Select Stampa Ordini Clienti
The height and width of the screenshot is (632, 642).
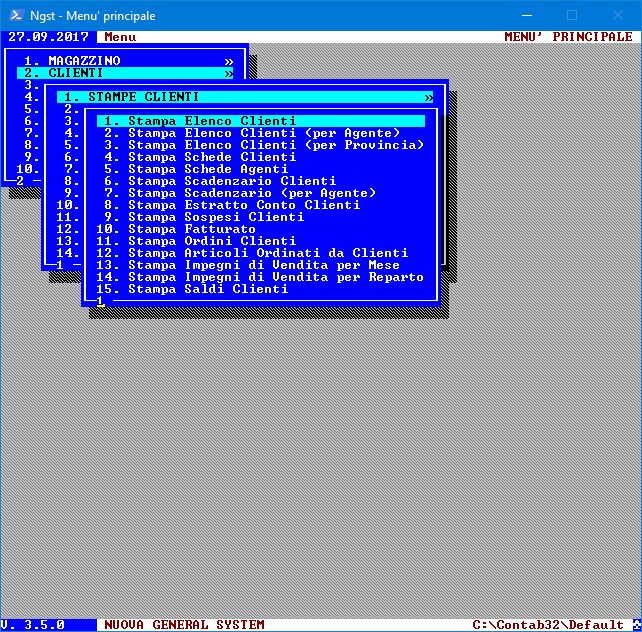210,241
